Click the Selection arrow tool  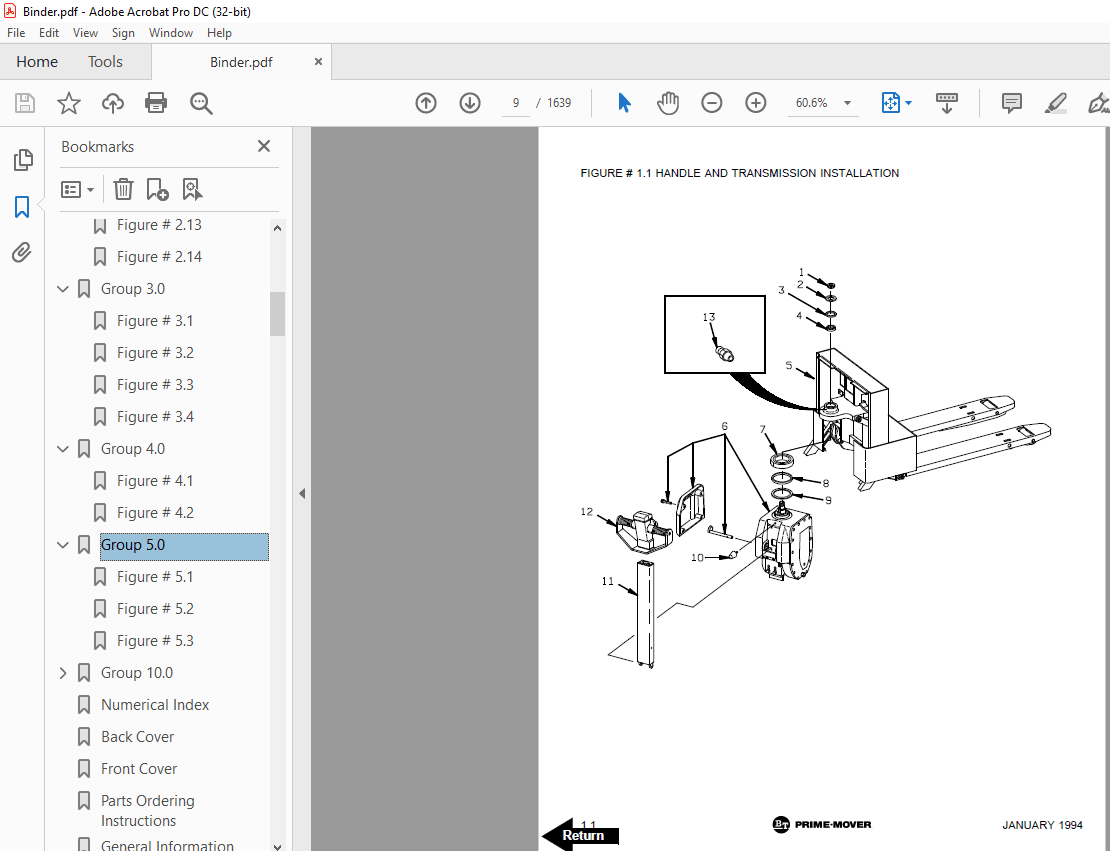pos(623,102)
